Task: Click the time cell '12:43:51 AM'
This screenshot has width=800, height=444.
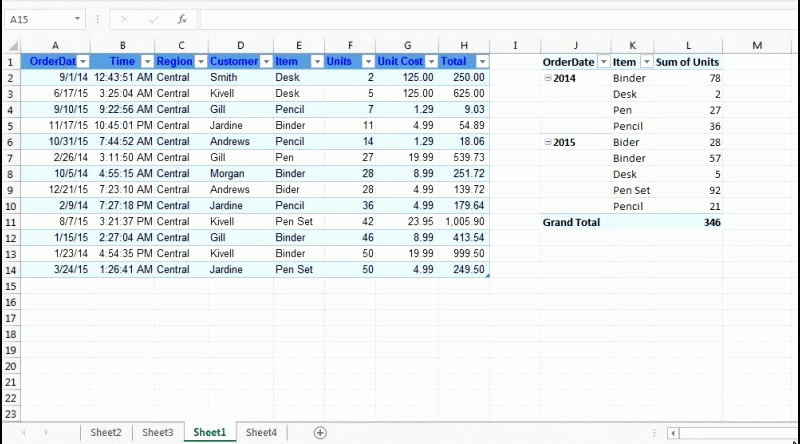Action: [122, 78]
